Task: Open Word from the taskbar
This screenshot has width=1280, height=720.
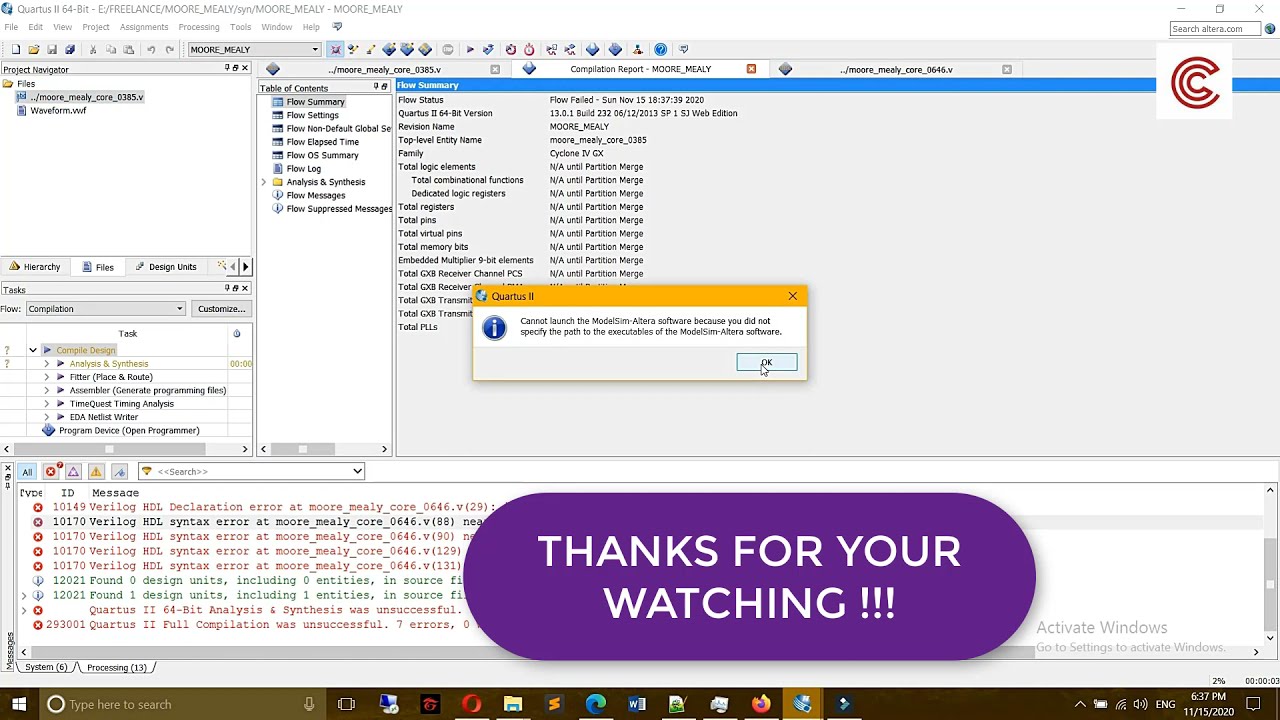Action: click(637, 704)
